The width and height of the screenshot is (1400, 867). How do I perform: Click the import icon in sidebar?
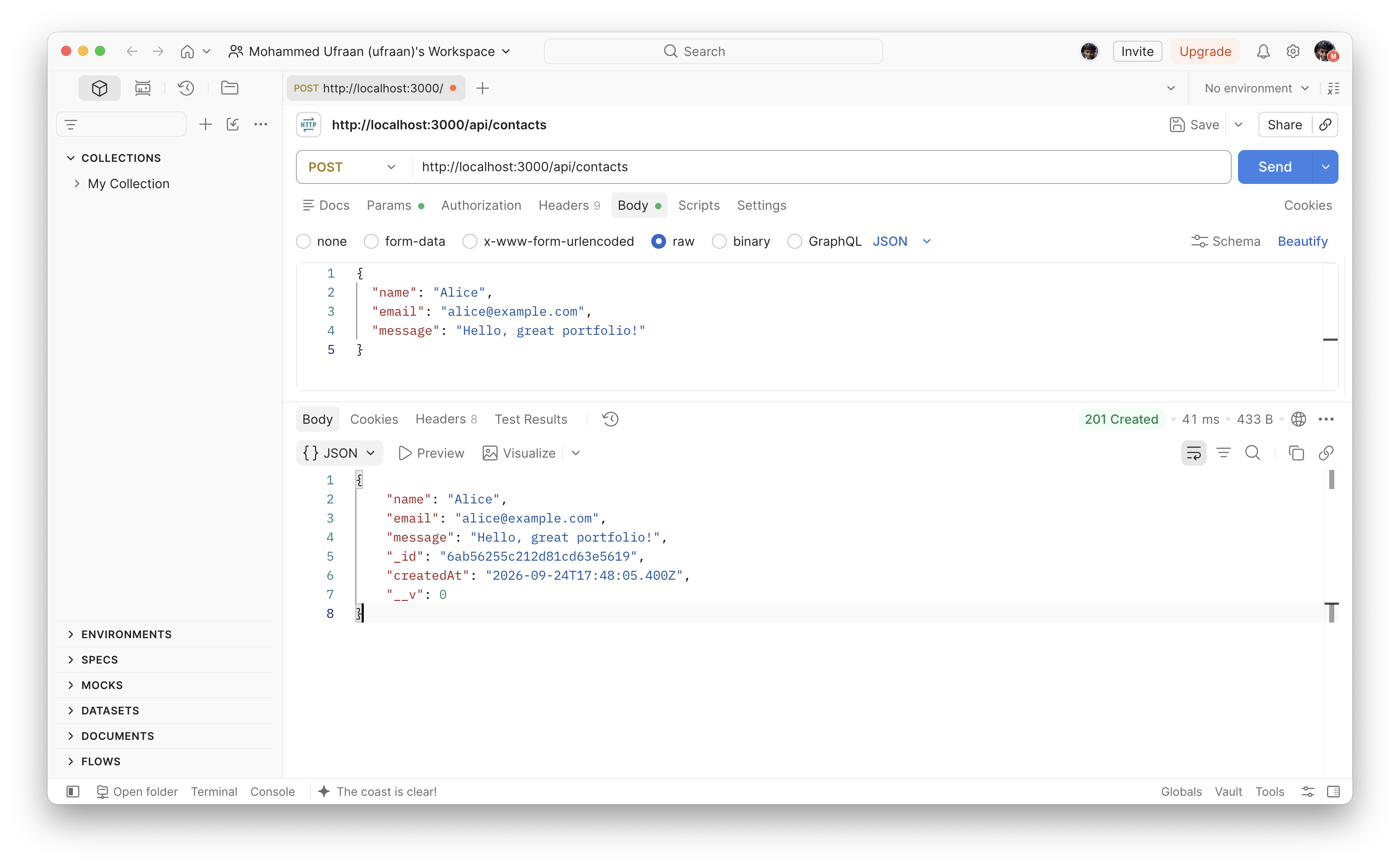click(232, 125)
